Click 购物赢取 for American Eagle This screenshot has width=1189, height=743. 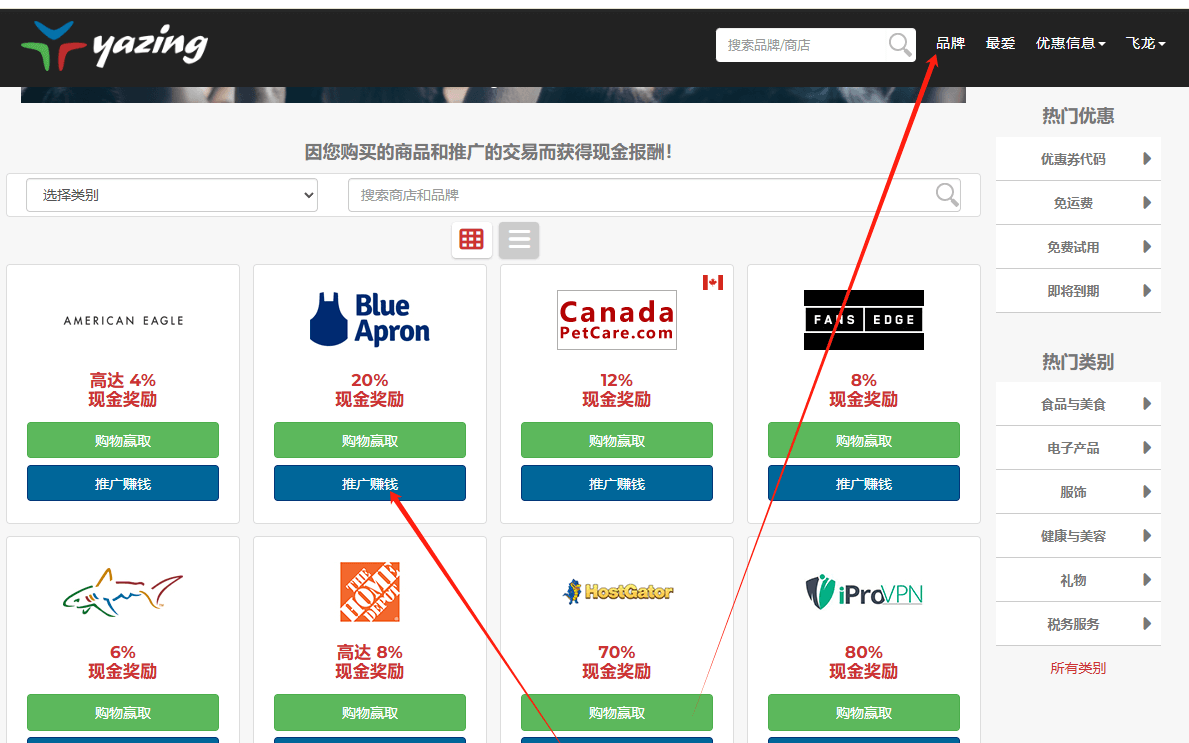[x=123, y=440]
